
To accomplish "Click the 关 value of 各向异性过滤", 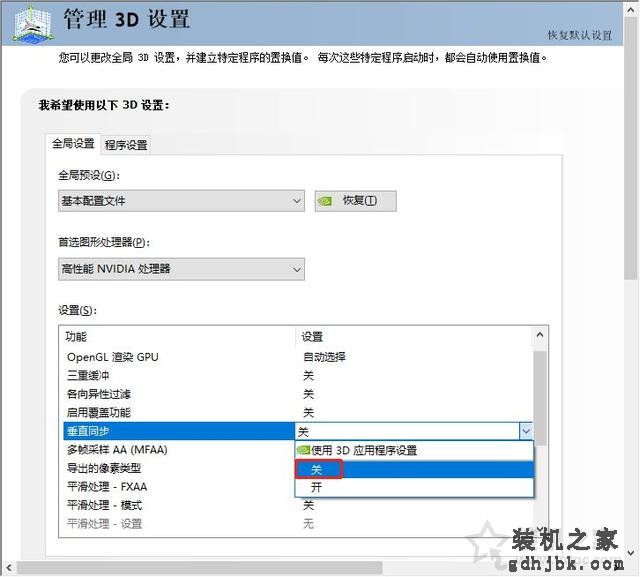I will [309, 394].
